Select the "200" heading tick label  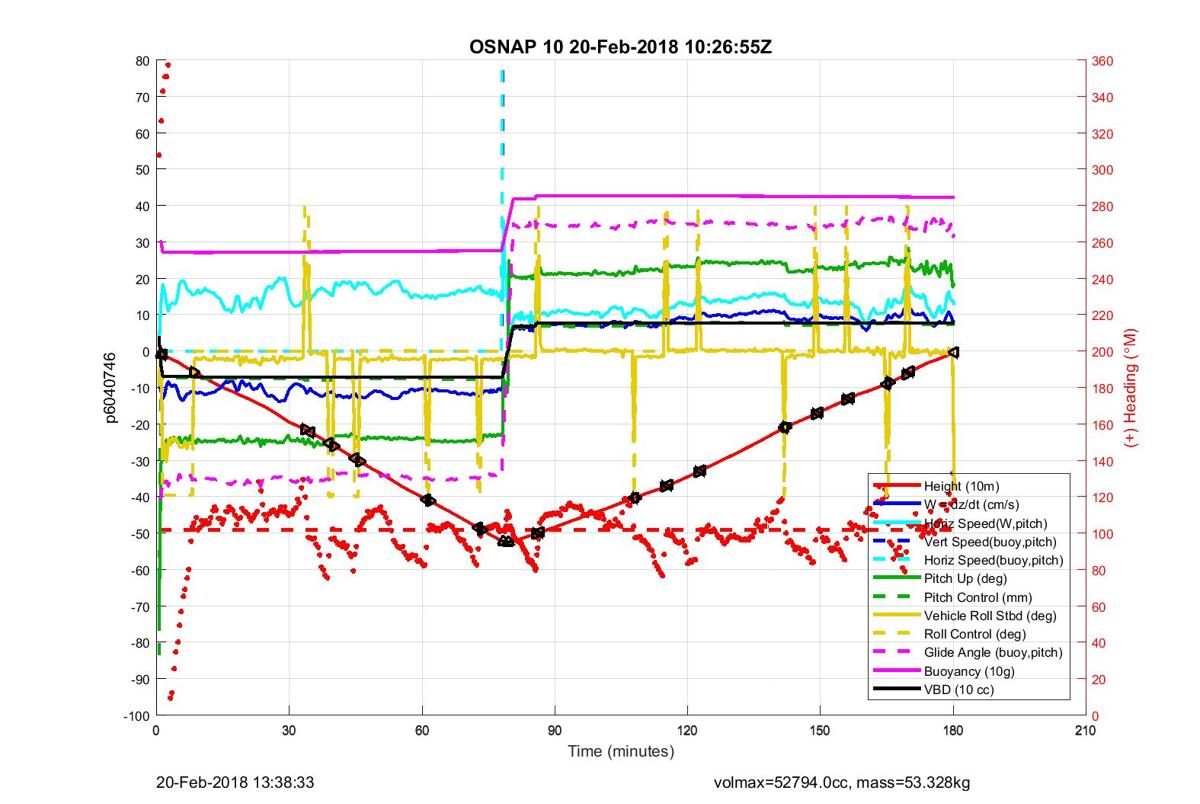point(1103,352)
